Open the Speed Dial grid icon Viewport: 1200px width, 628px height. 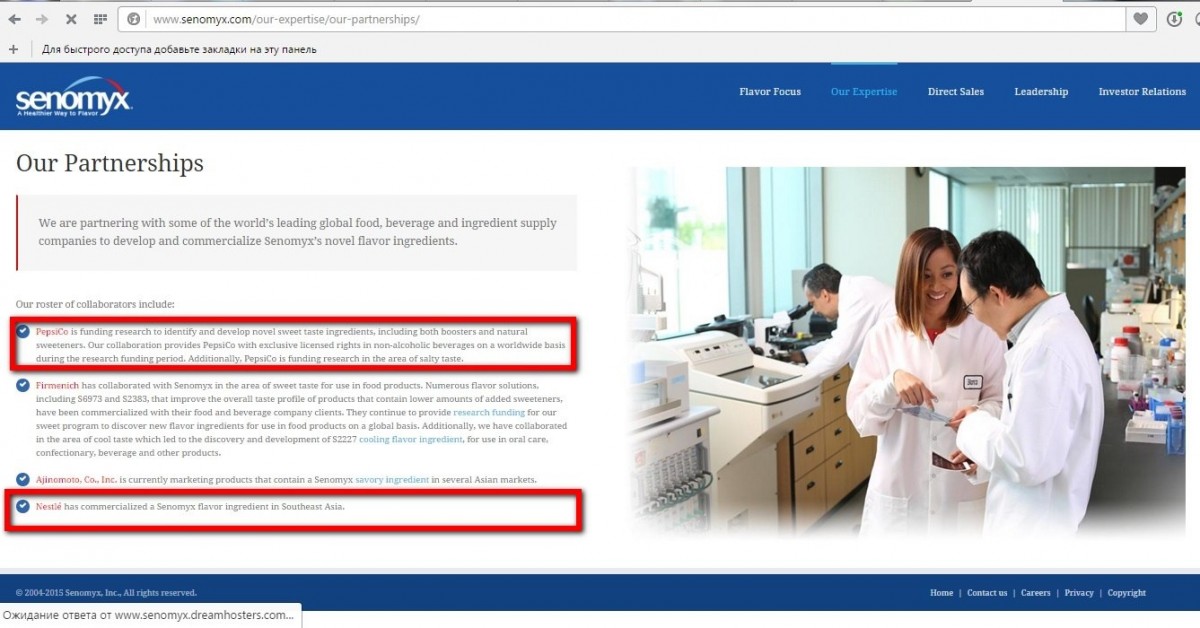(100, 19)
